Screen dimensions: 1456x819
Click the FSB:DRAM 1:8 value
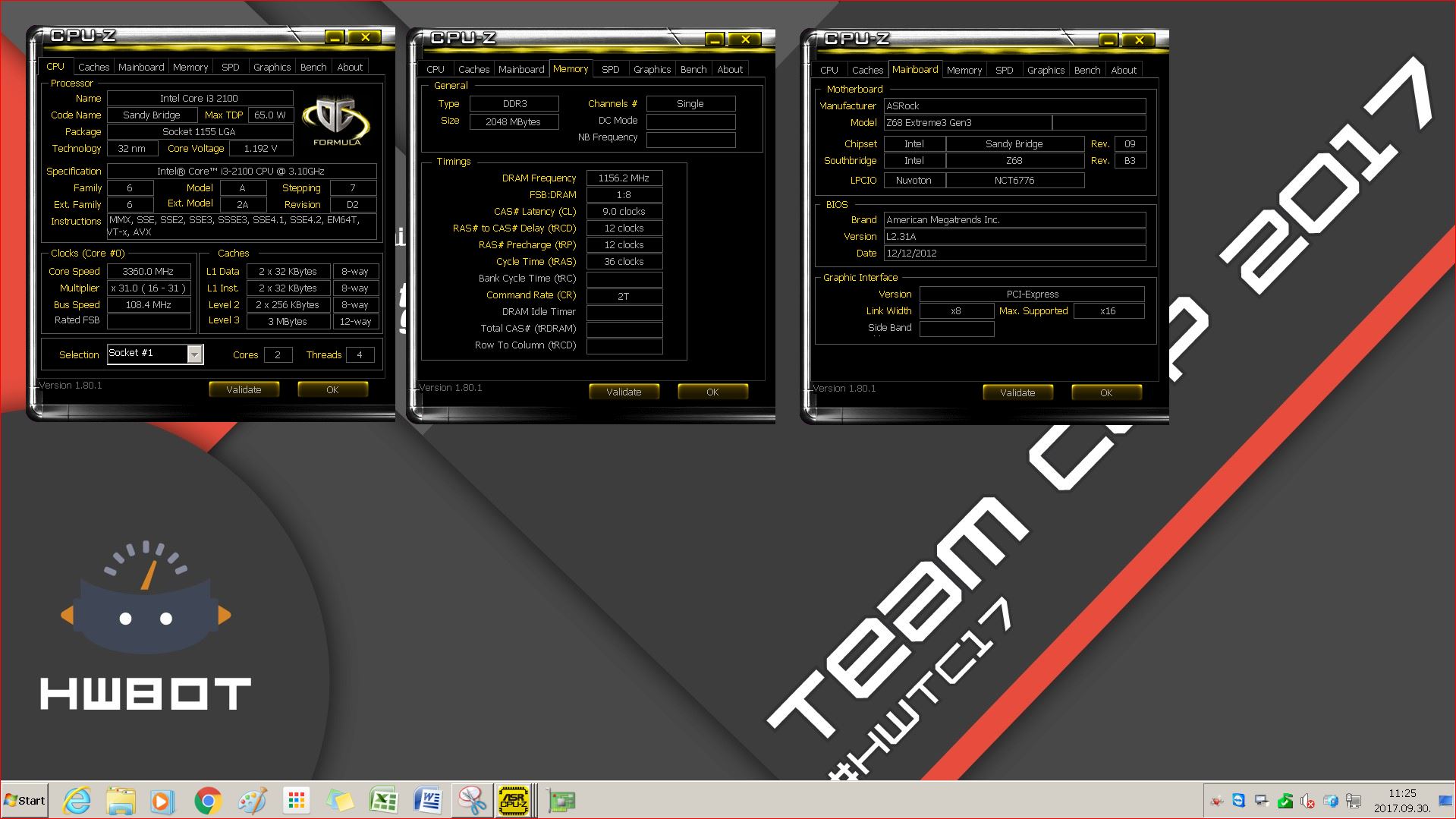point(624,194)
